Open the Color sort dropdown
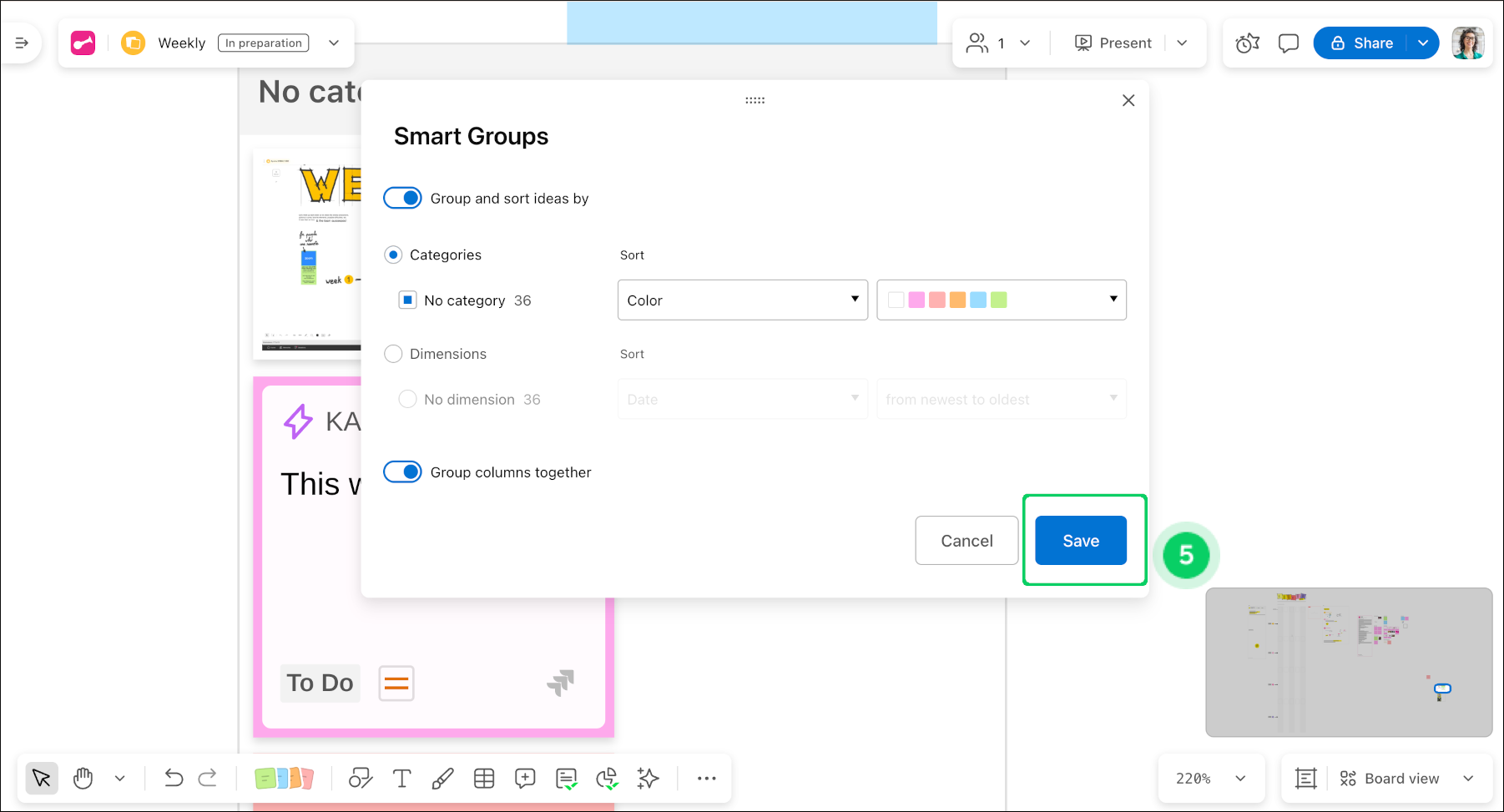Image resolution: width=1504 pixels, height=812 pixels. pos(742,300)
